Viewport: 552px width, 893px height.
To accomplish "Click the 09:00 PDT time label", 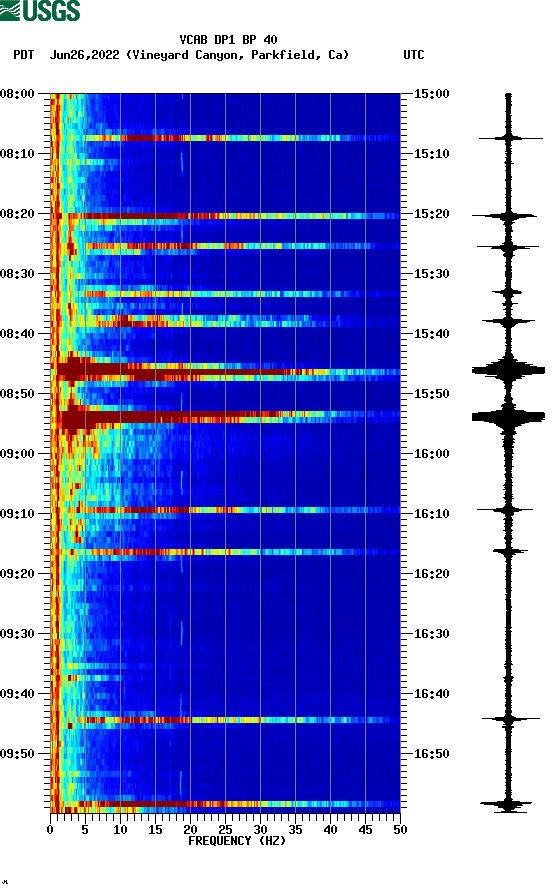I will [x=18, y=454].
